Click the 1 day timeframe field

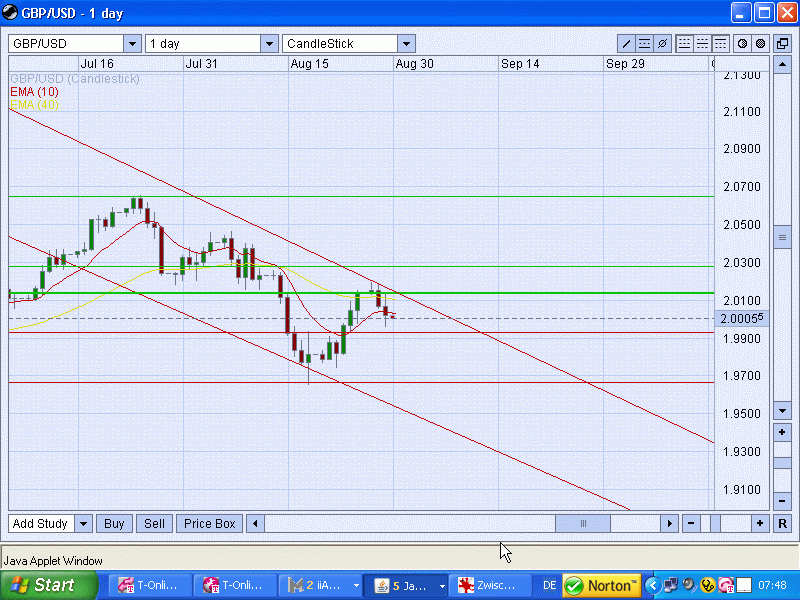point(203,44)
